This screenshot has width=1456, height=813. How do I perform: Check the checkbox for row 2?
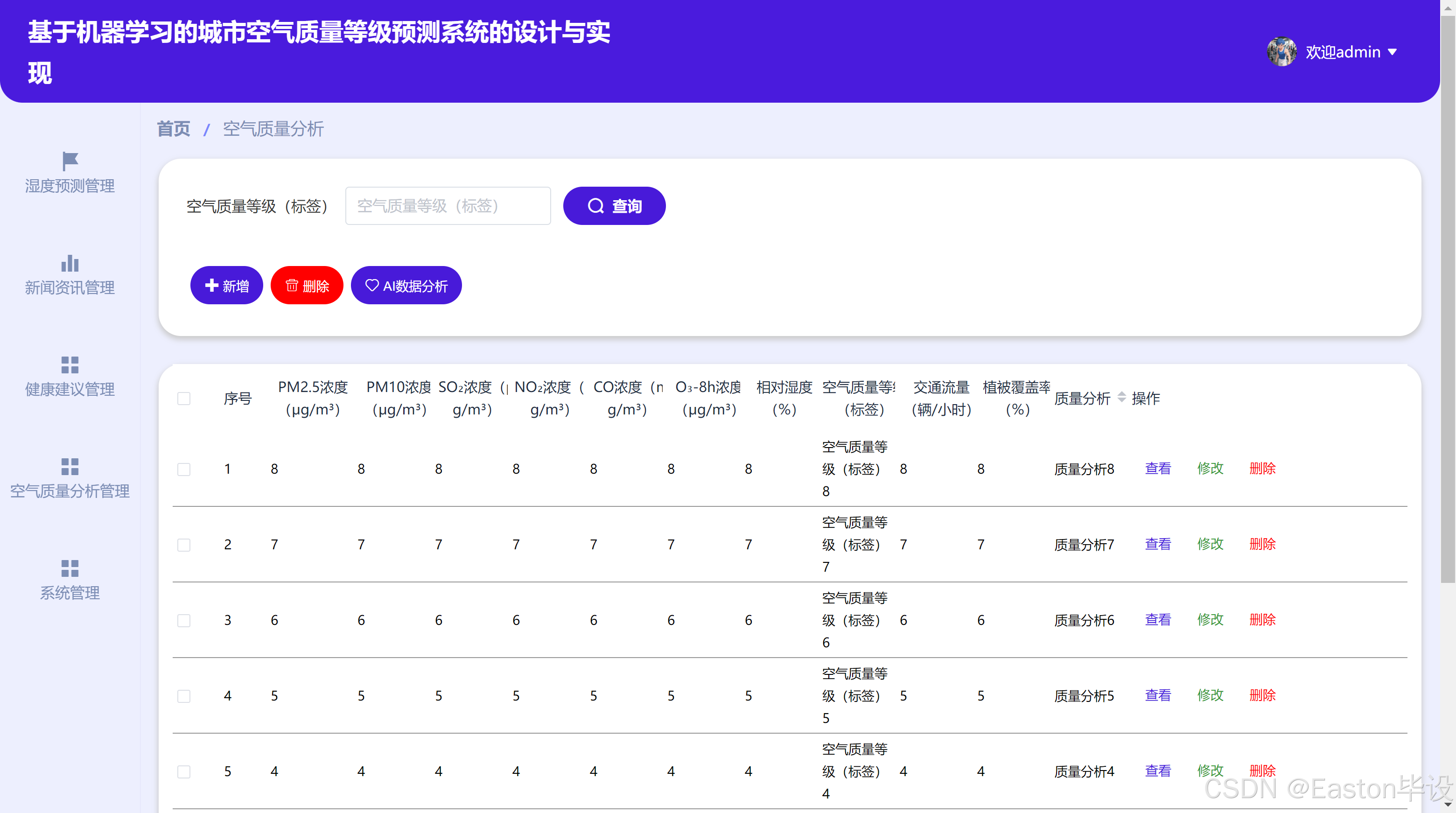184,545
